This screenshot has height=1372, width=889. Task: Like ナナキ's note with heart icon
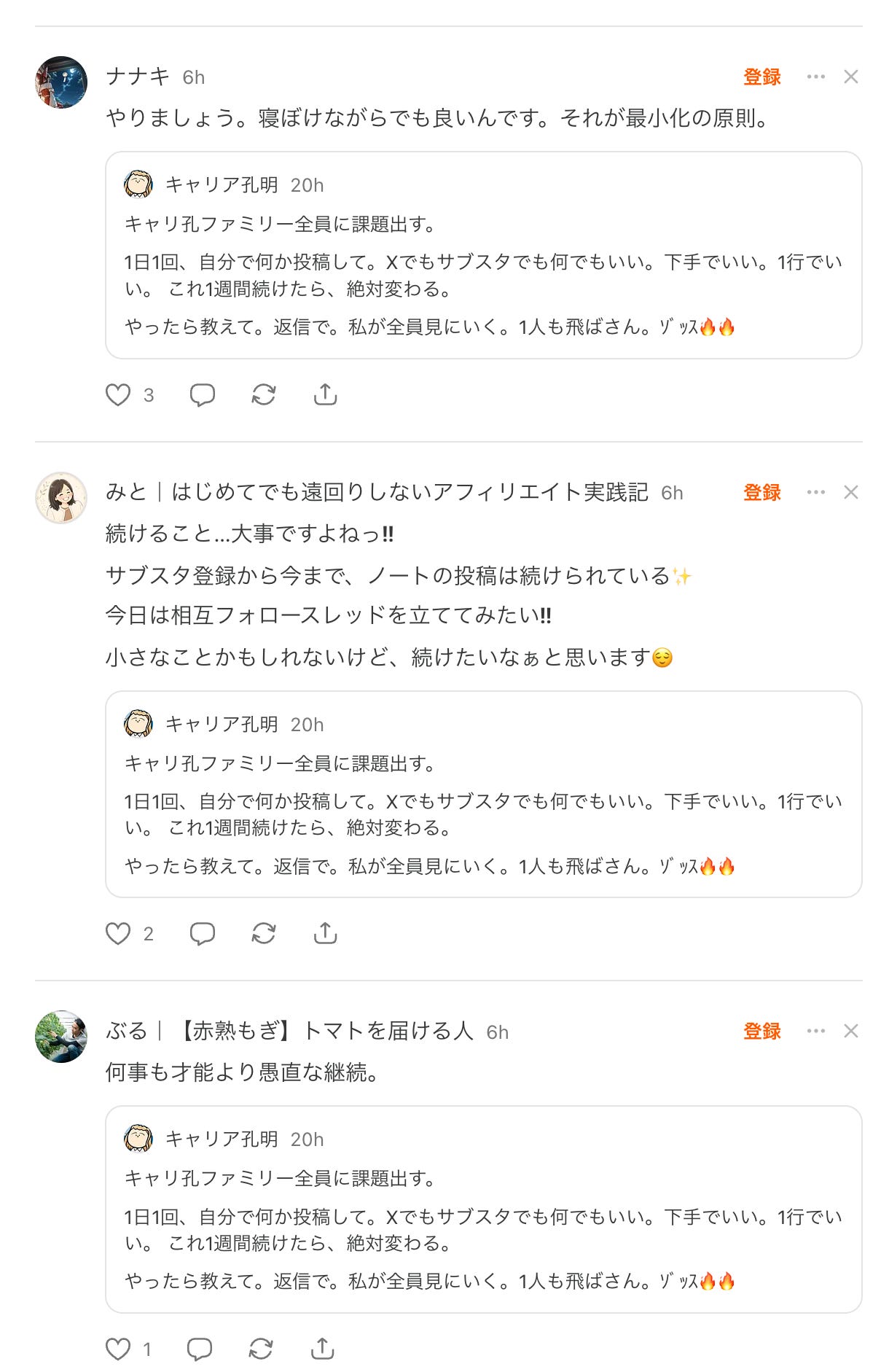(118, 395)
